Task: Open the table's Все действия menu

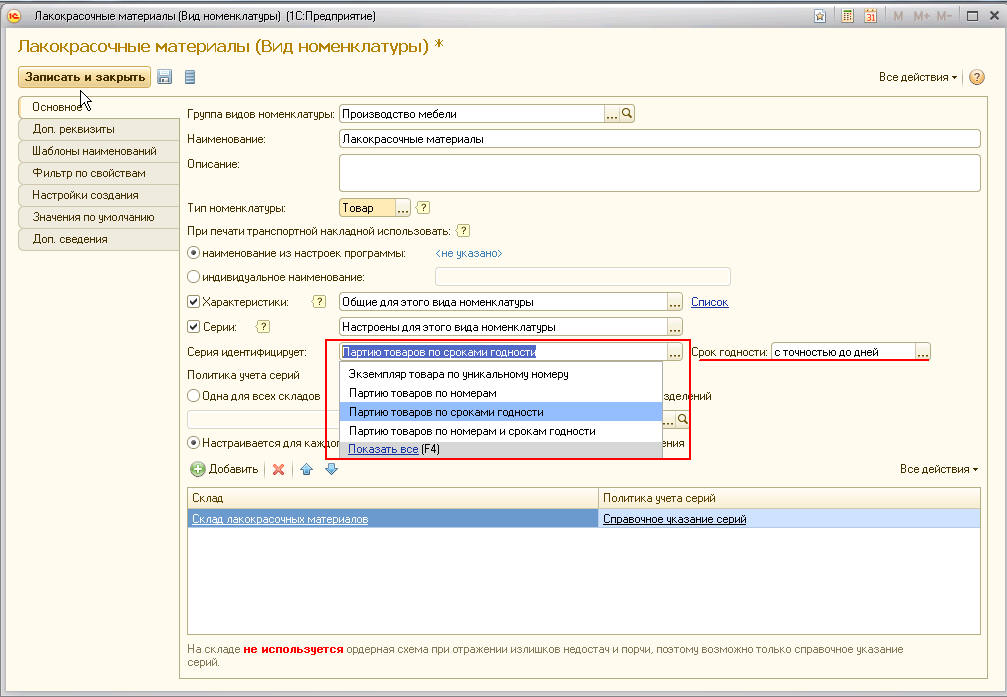Action: click(x=938, y=469)
